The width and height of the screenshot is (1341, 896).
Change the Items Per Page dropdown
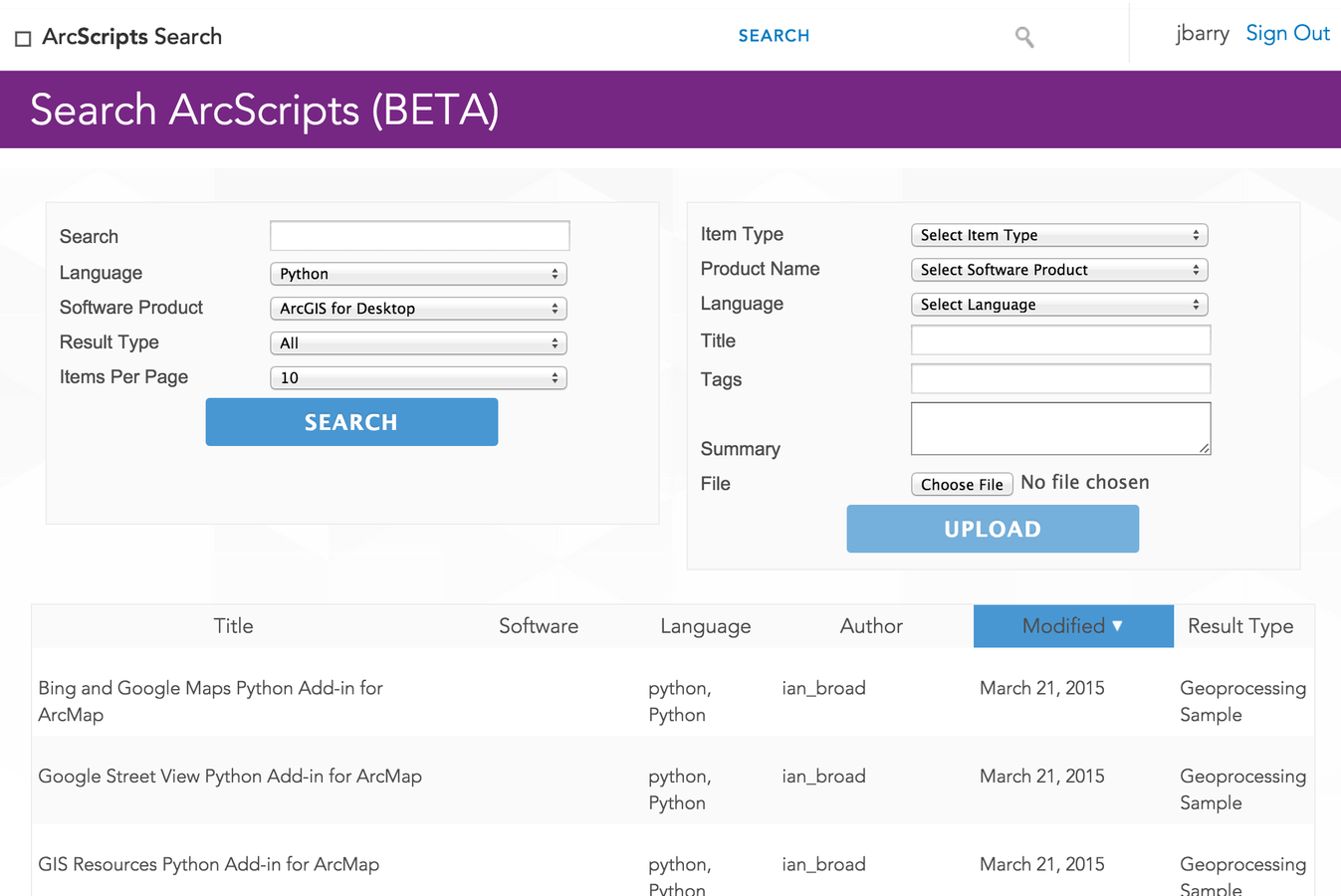[418, 378]
